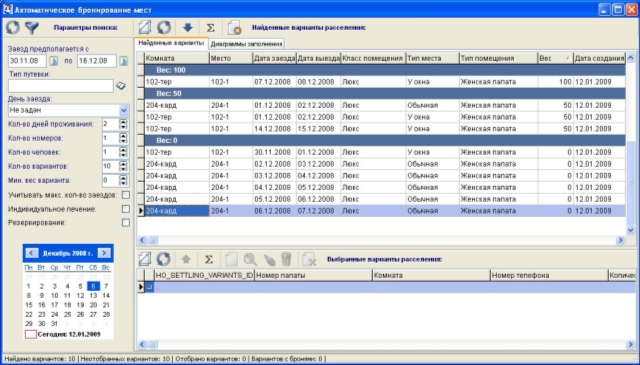Select row with check-in date 14.12.2008

pos(385,129)
